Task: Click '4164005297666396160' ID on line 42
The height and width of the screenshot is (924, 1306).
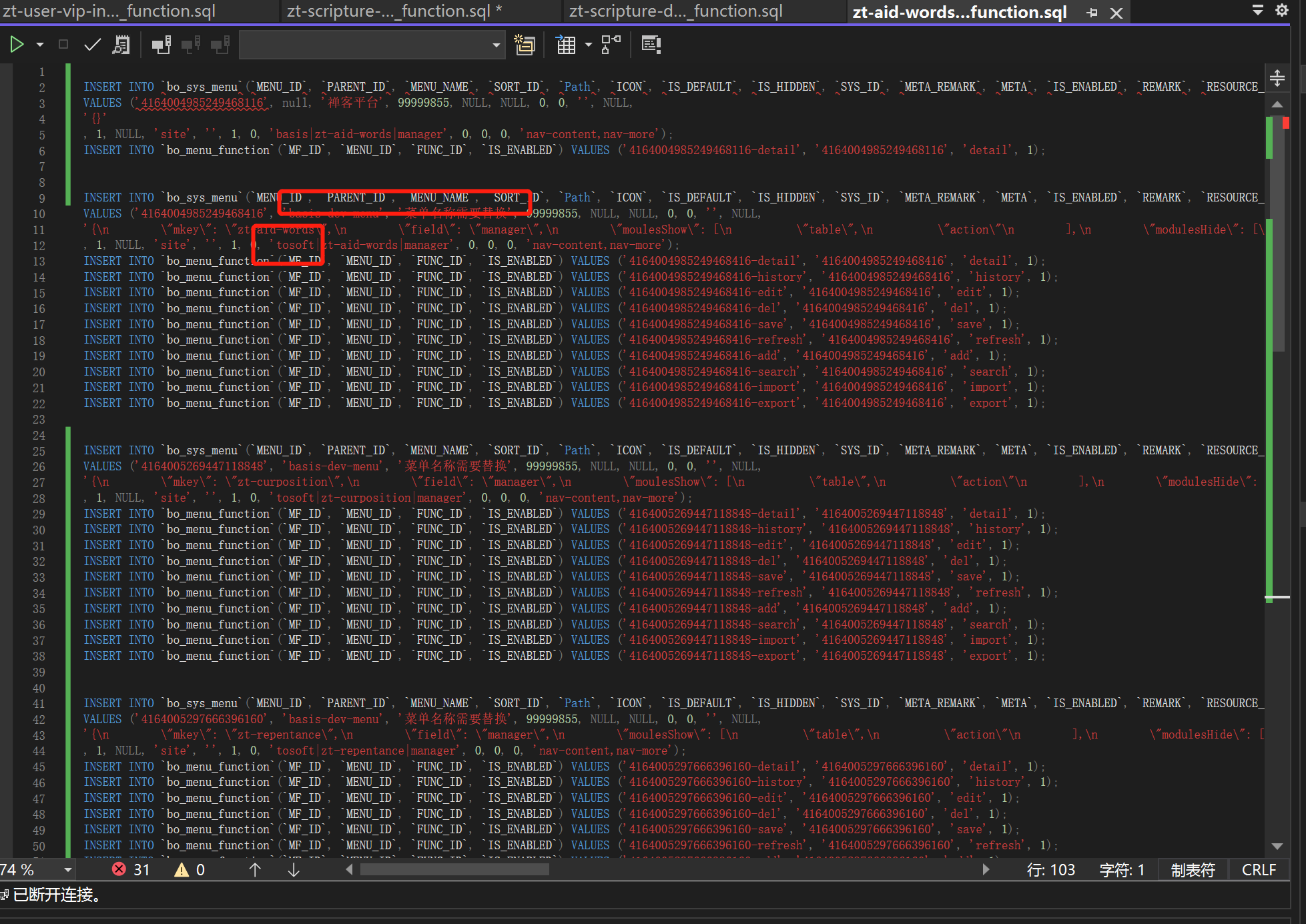Action: tap(203, 719)
